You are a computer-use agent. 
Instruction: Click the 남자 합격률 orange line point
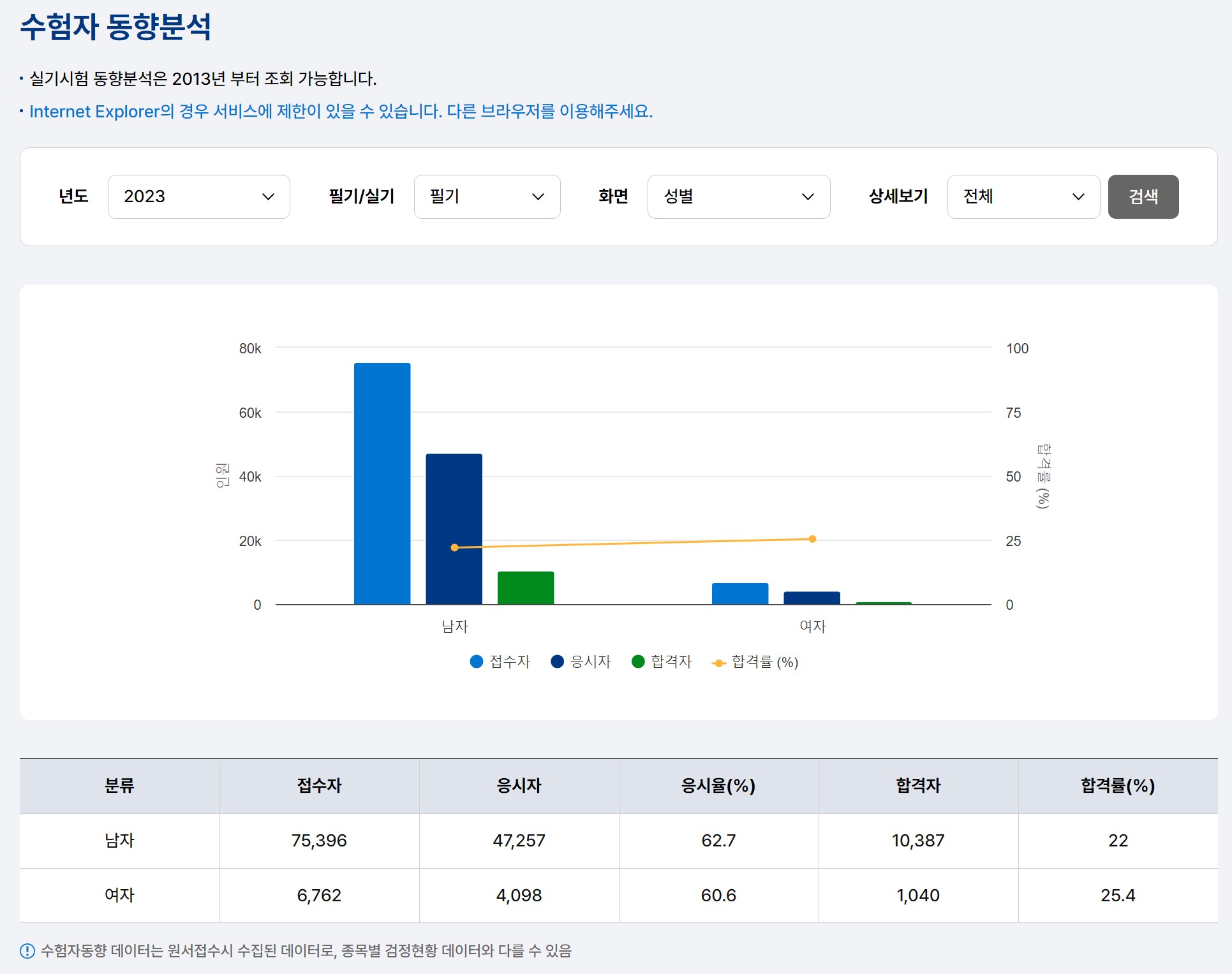click(x=454, y=547)
